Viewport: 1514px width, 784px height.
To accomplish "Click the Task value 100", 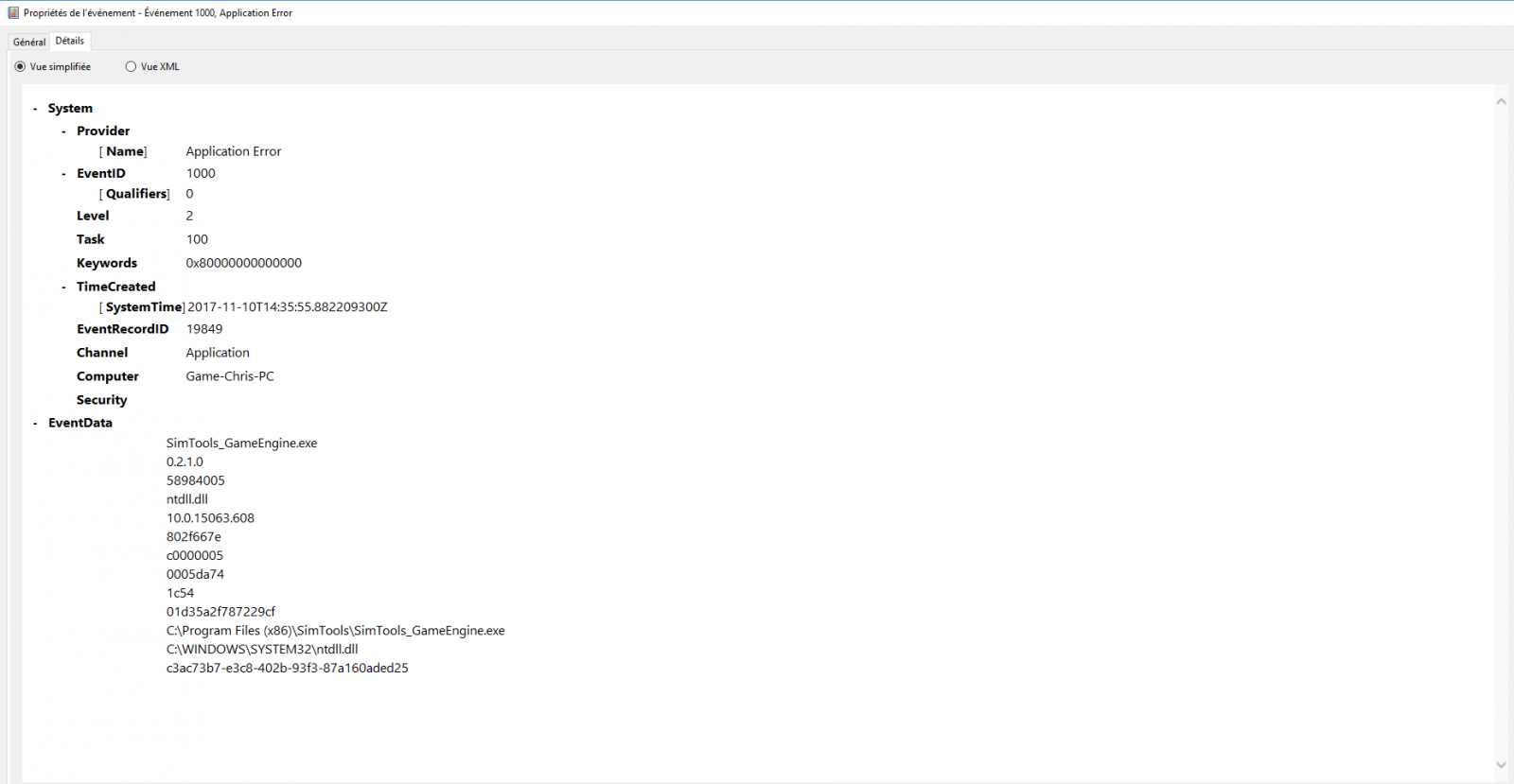I will (197, 239).
